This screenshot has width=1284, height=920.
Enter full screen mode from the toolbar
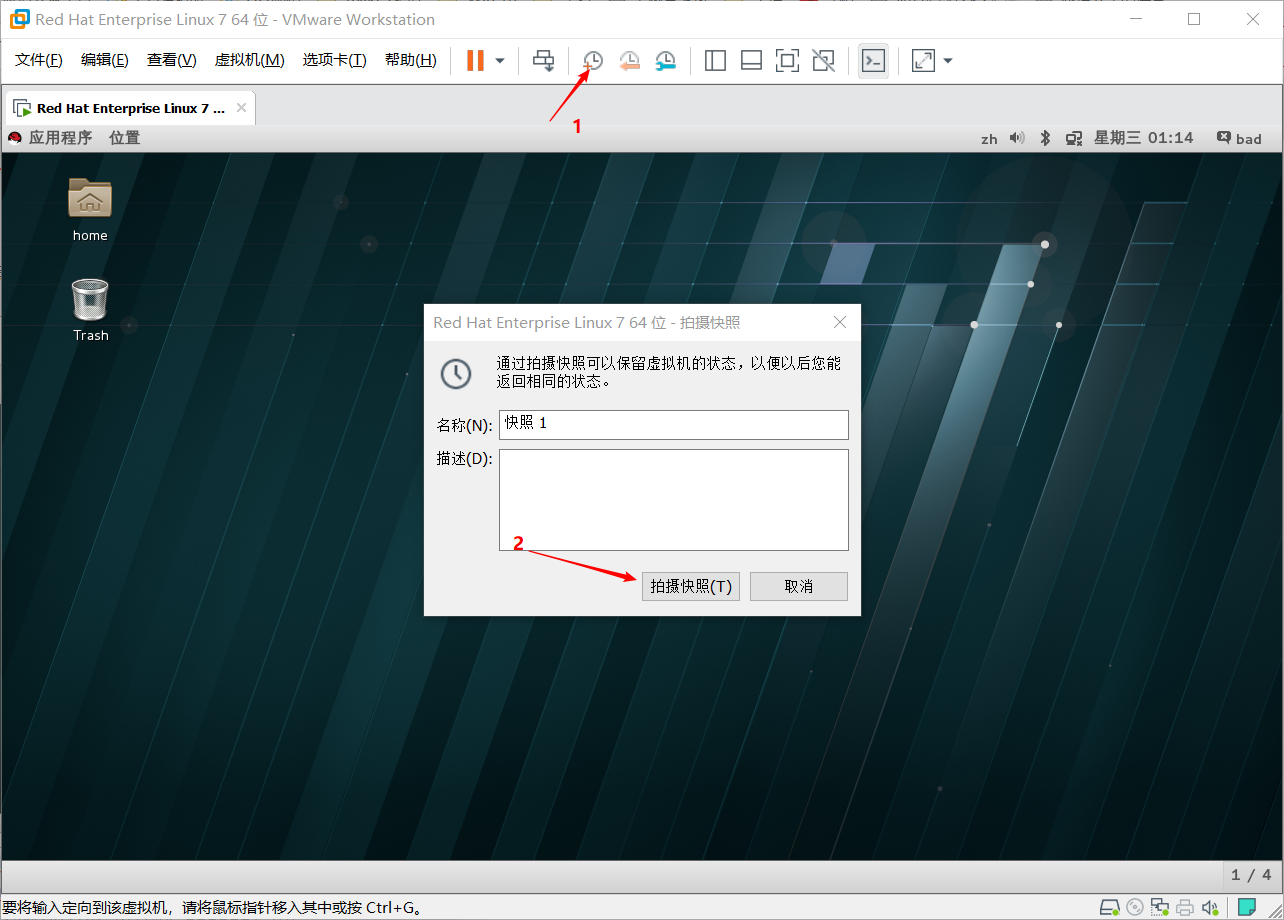point(787,61)
